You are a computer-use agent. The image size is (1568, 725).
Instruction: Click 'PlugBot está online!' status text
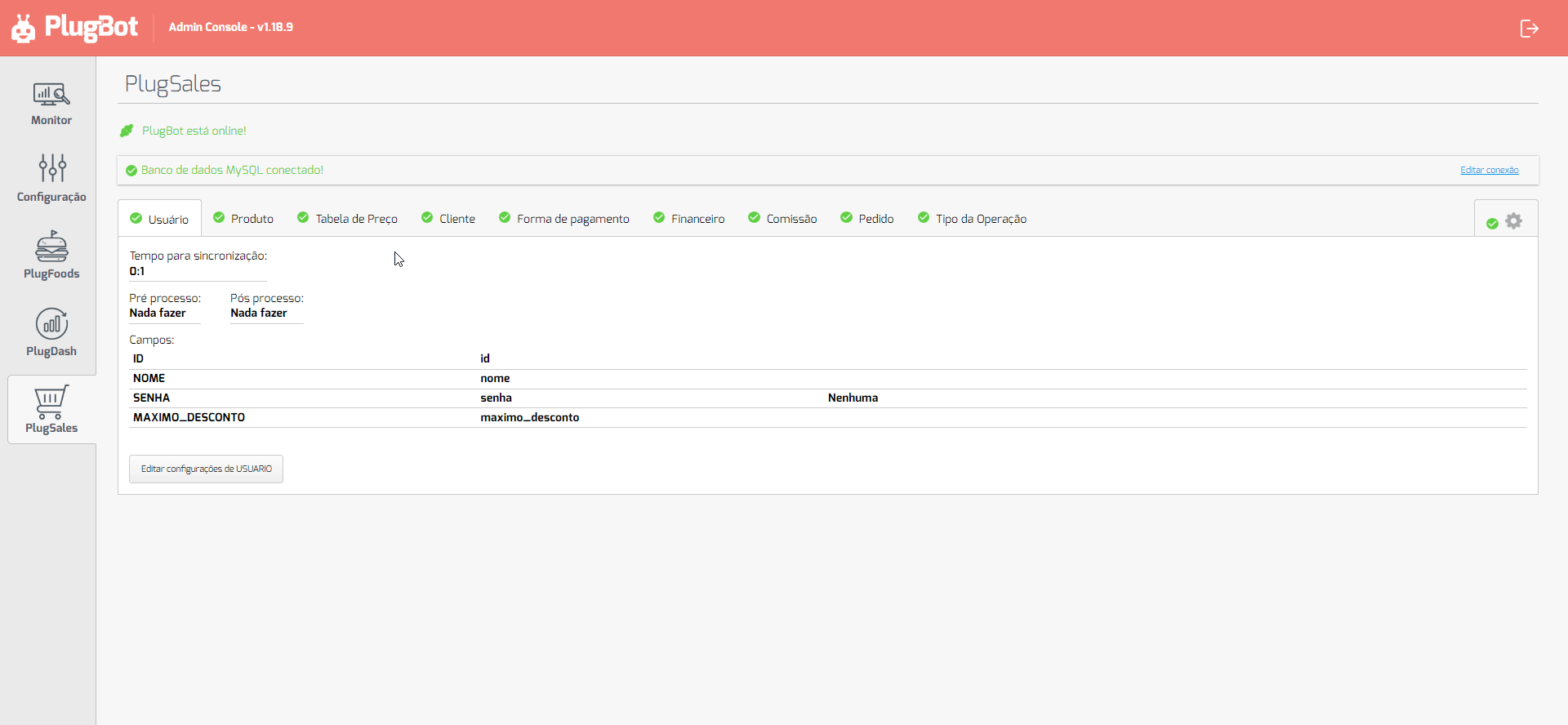[x=194, y=131]
